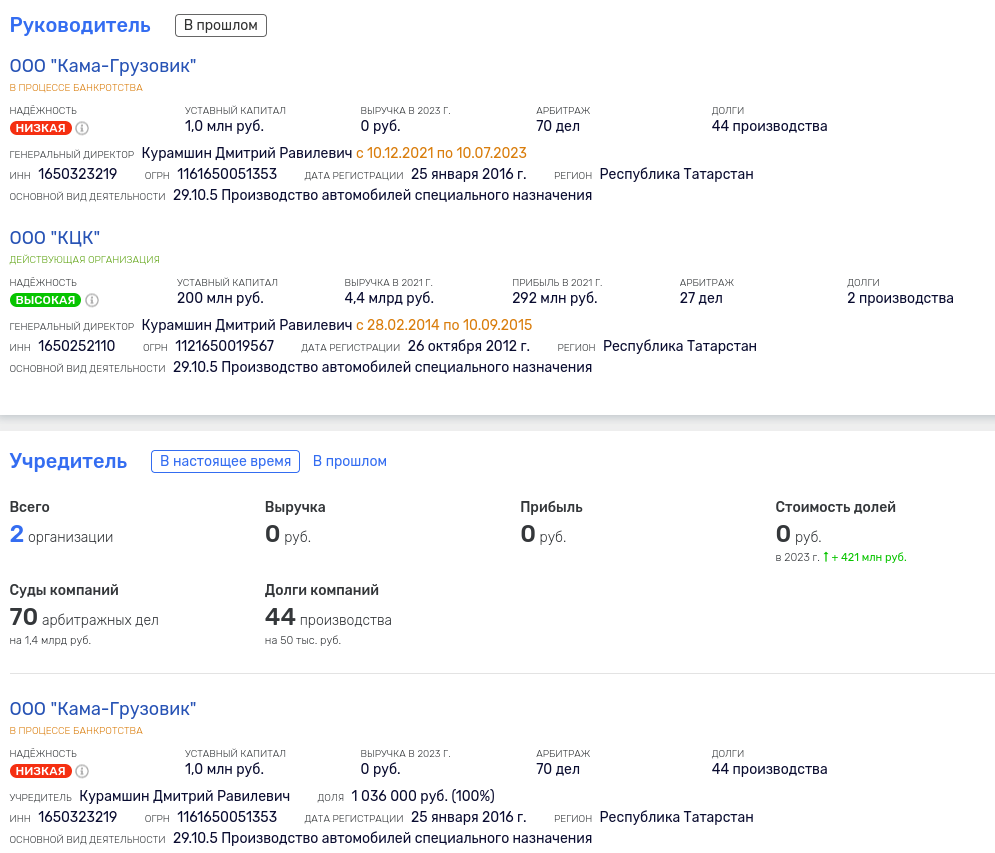
Task: Switch to "В настоящее время" founder tab
Action: tap(225, 461)
